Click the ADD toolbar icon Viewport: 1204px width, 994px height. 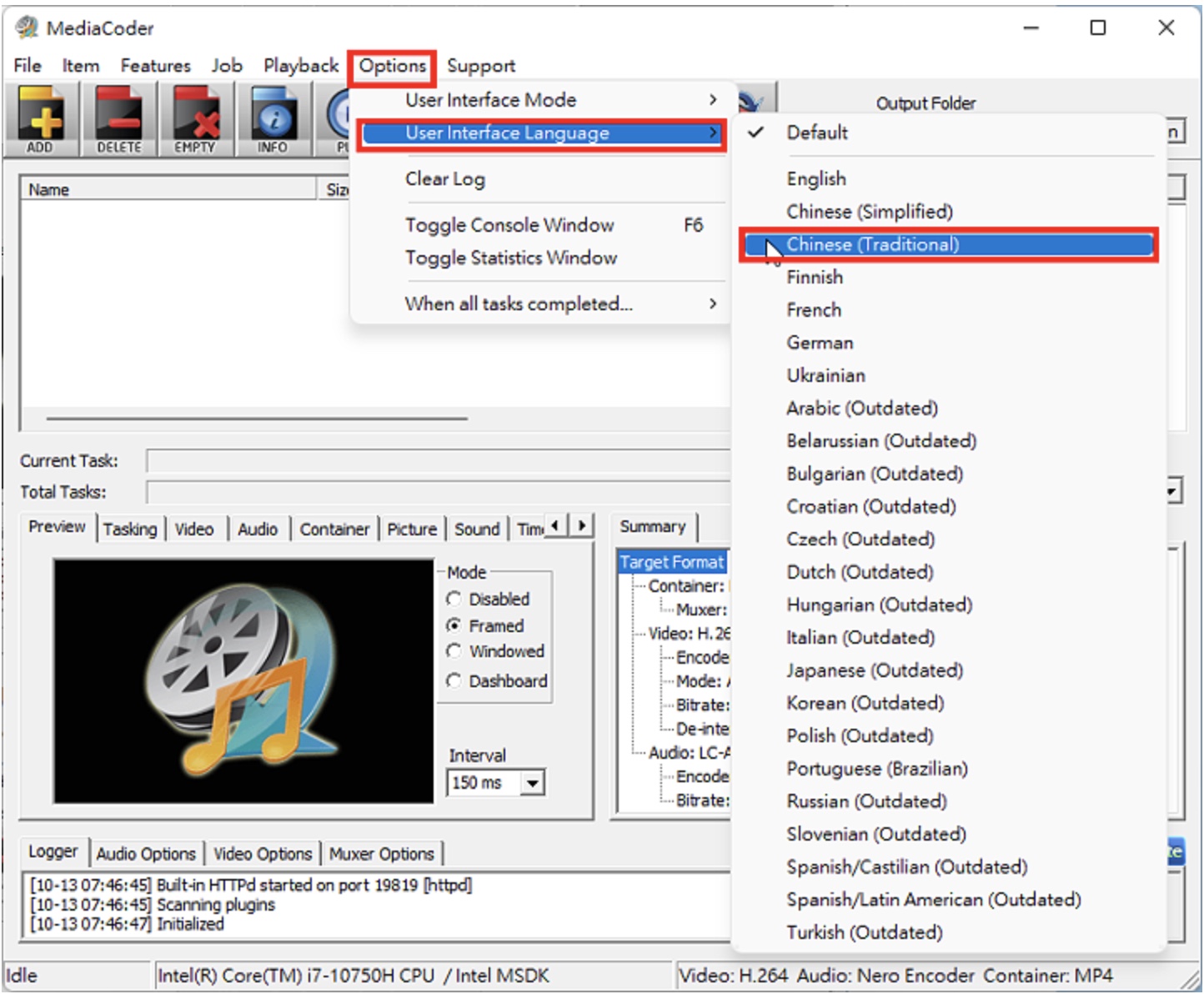pyautogui.click(x=40, y=120)
